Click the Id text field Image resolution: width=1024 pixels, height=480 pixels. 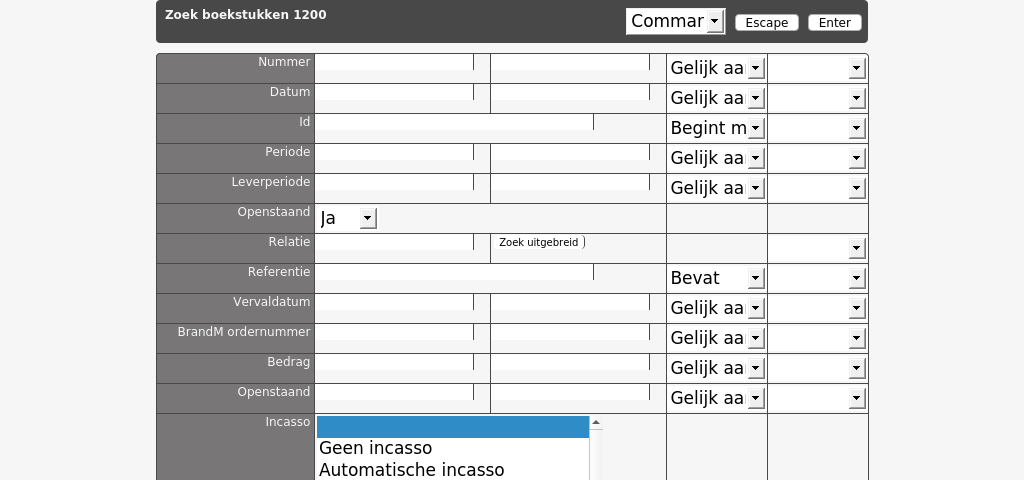(x=455, y=122)
